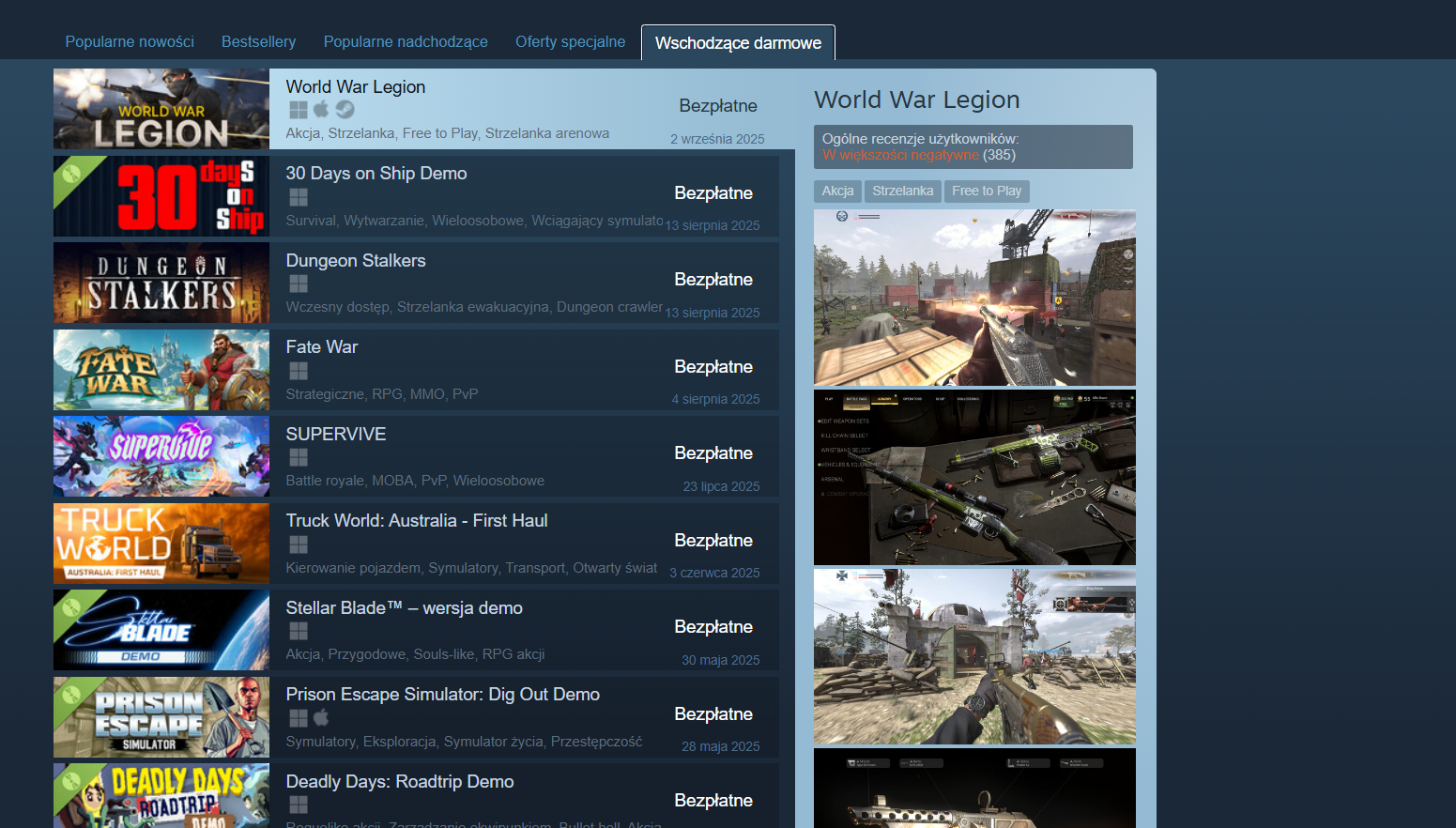Click Windows platform icon under World War Legion

299,110
